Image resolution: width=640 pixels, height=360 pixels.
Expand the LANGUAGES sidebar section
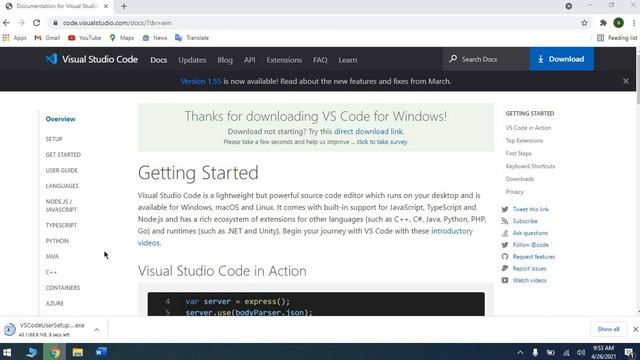[x=62, y=186]
